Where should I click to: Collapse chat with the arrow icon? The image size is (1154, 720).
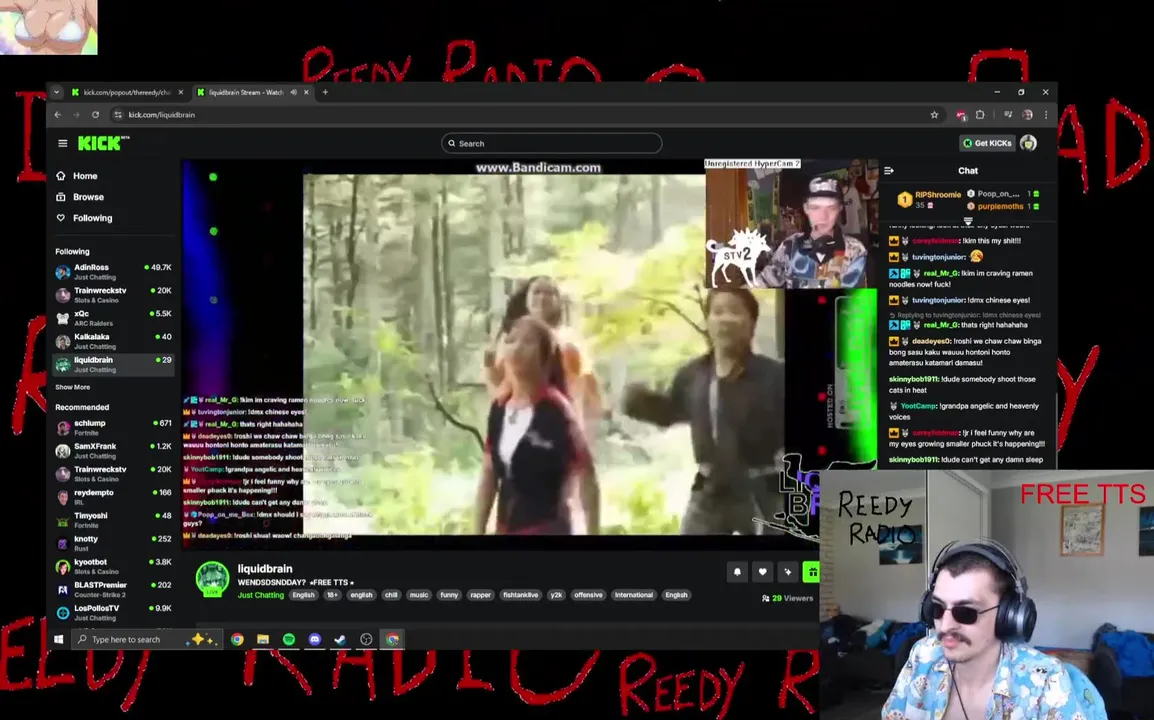[889, 171]
